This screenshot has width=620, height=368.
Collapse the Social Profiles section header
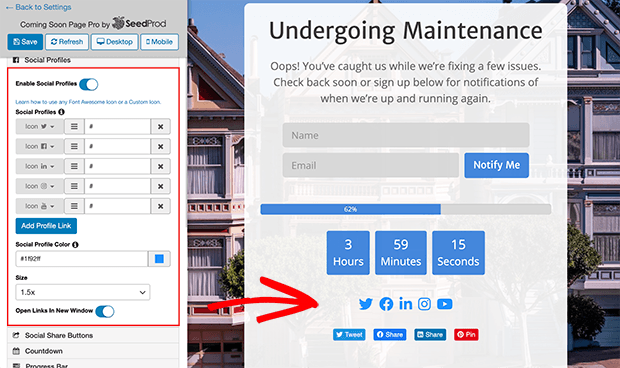tap(93, 60)
